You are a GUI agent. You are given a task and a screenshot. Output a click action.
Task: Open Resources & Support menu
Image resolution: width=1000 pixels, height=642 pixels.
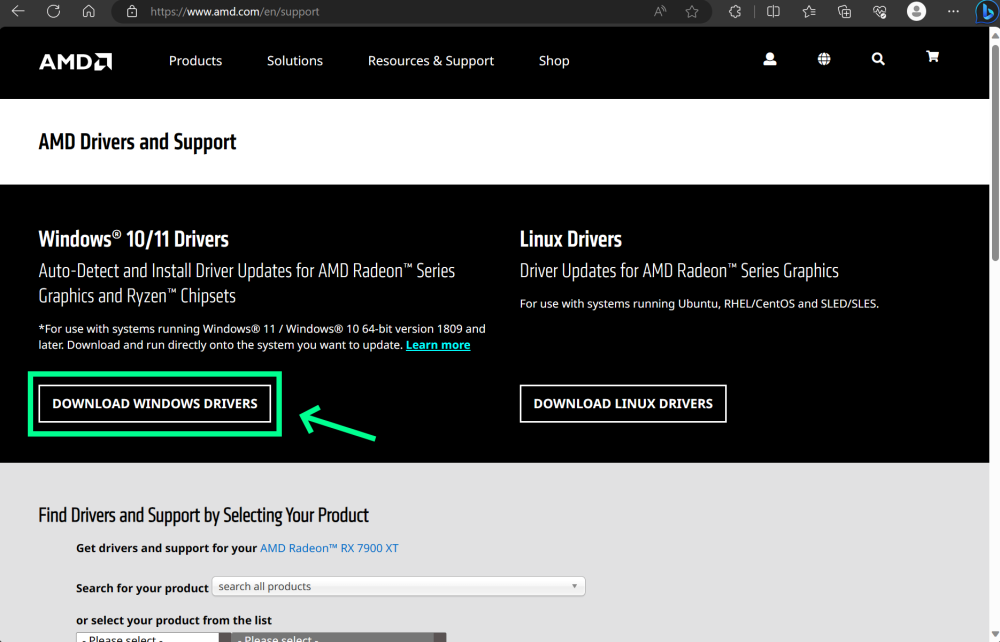(x=430, y=61)
